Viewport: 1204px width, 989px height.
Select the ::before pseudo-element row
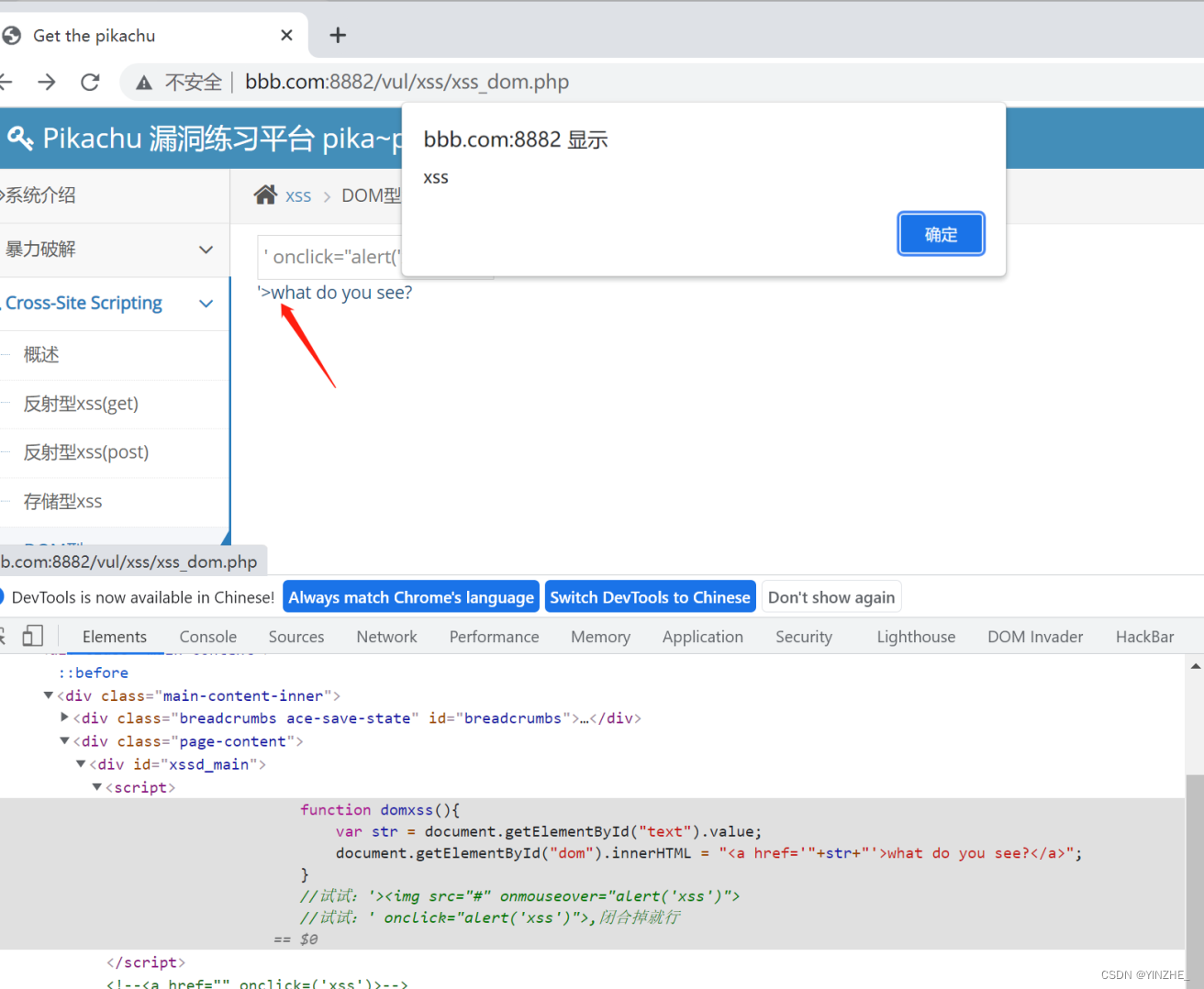coord(94,672)
